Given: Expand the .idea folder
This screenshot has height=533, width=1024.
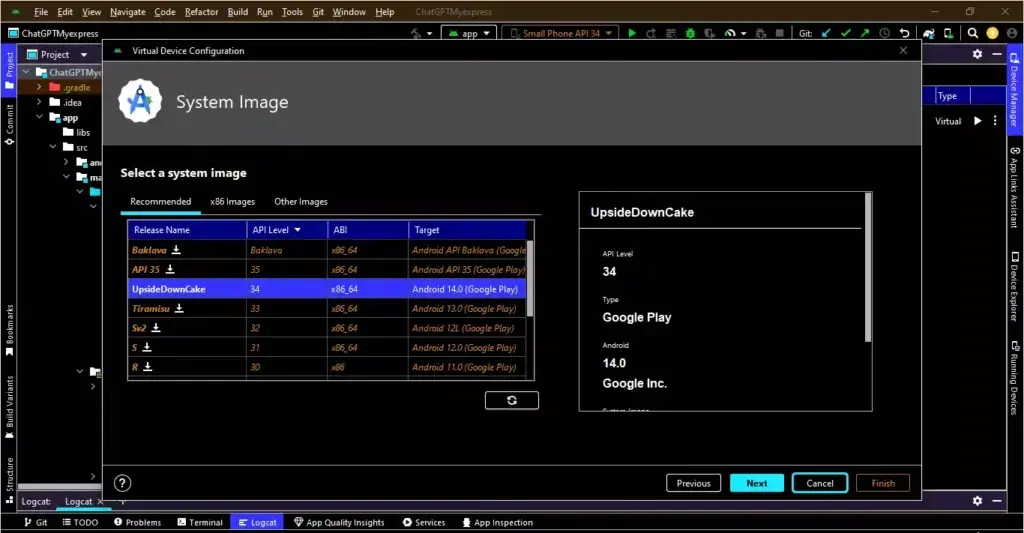Looking at the screenshot, I should tap(39, 102).
